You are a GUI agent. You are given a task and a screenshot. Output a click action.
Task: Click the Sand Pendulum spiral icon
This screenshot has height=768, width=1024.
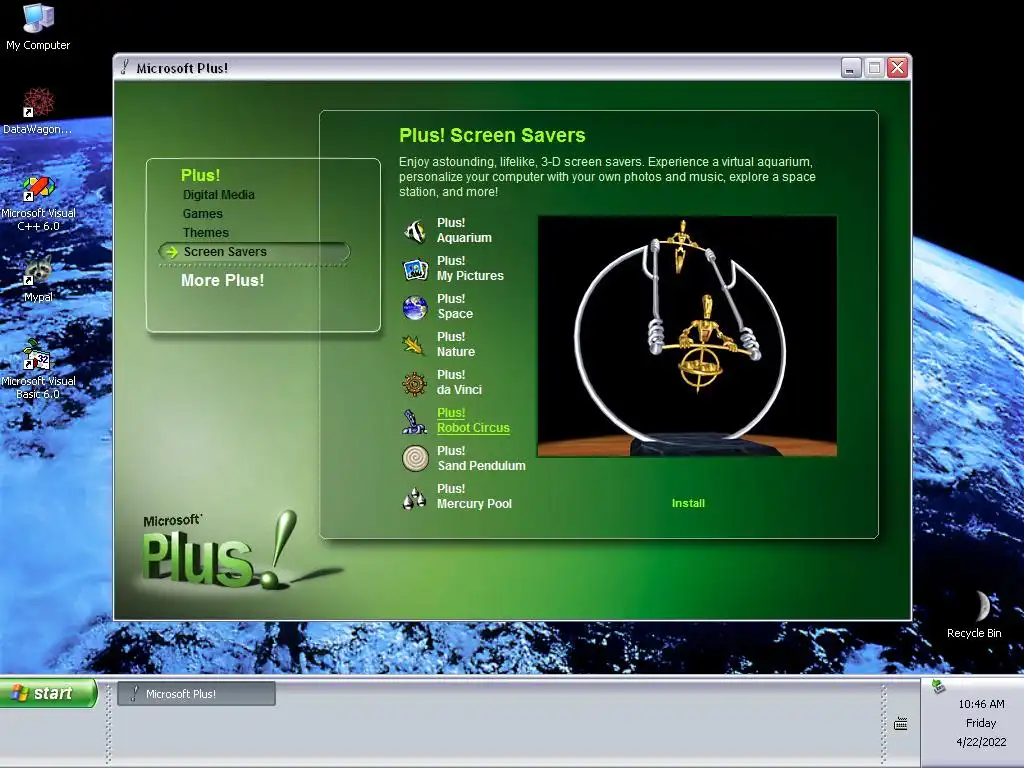point(415,458)
